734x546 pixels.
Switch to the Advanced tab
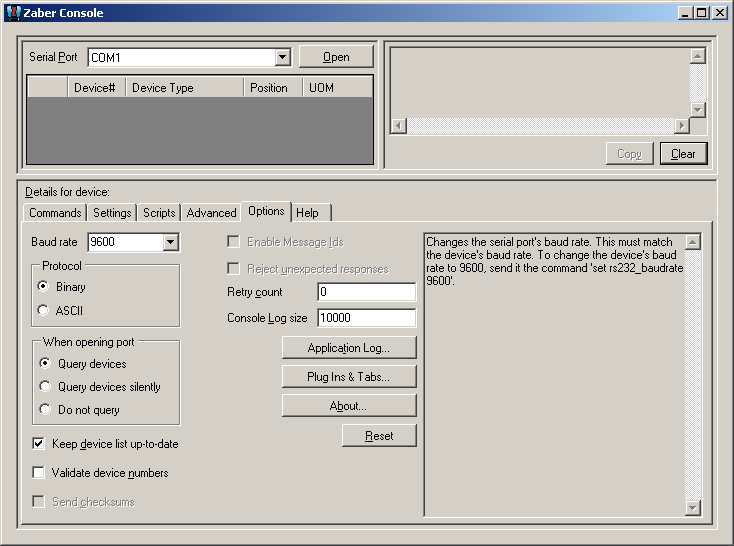click(212, 213)
